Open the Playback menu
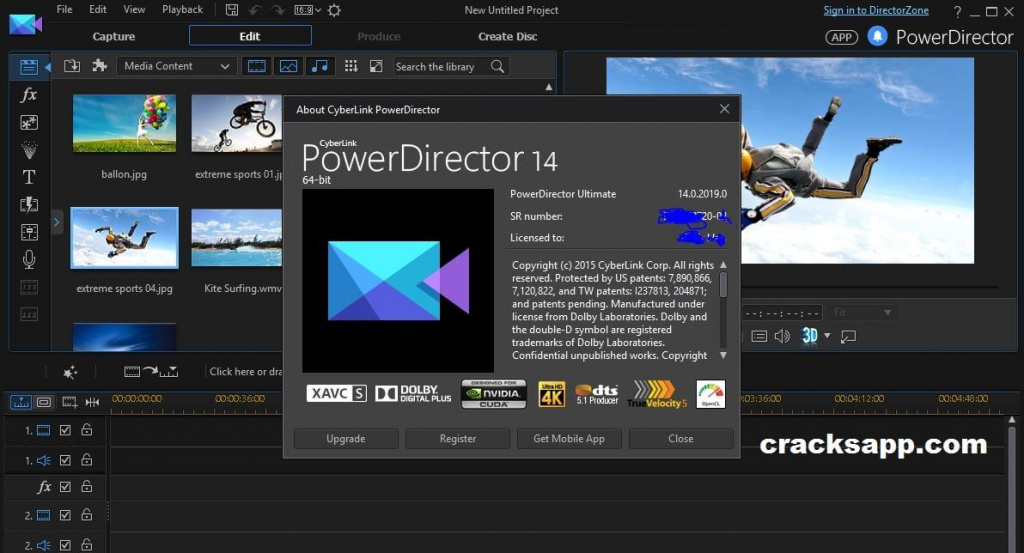 click(x=182, y=9)
